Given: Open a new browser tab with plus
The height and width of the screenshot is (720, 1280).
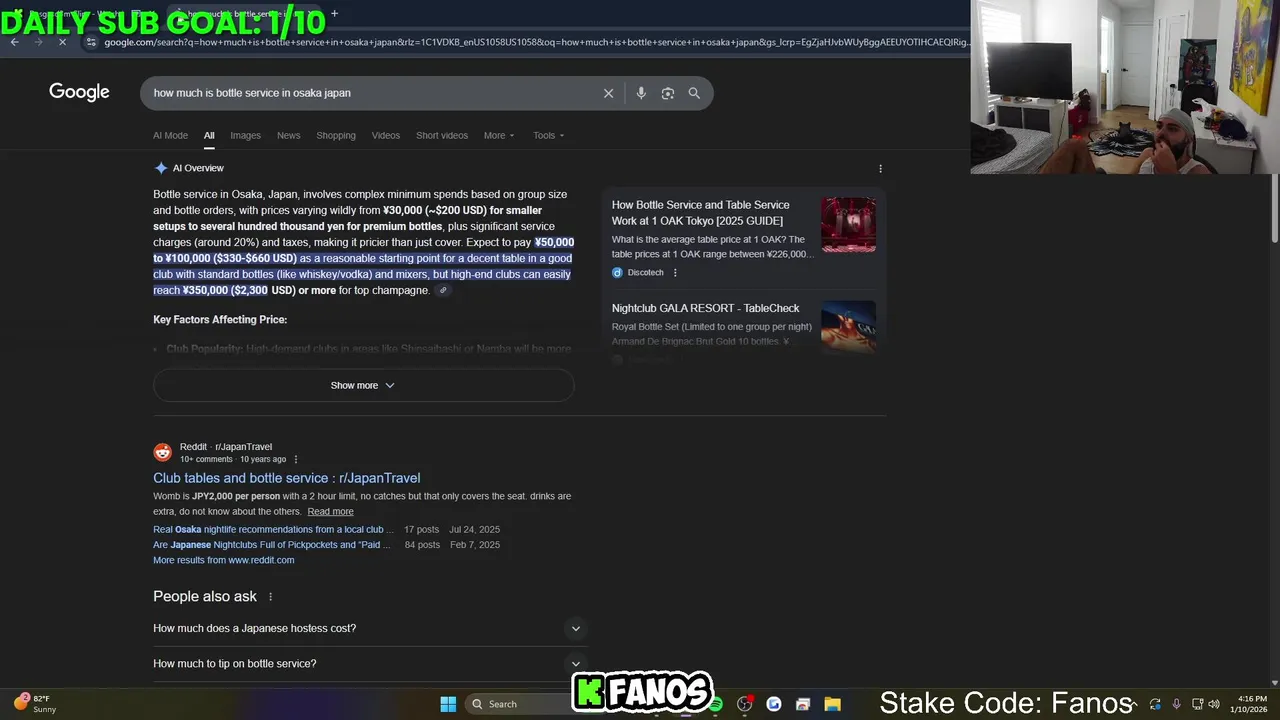Looking at the screenshot, I should click(334, 14).
